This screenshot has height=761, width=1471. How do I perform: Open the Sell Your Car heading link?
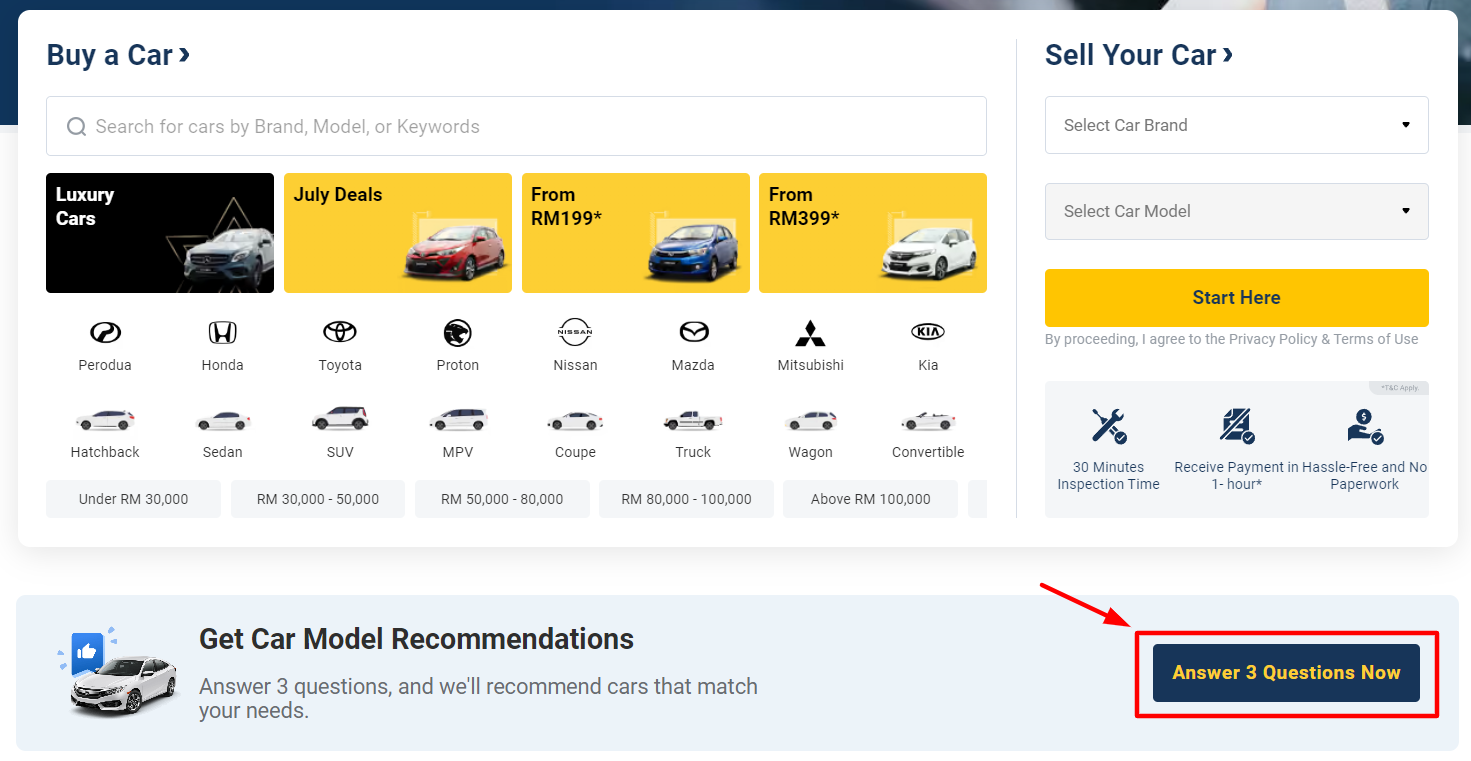coord(1138,55)
